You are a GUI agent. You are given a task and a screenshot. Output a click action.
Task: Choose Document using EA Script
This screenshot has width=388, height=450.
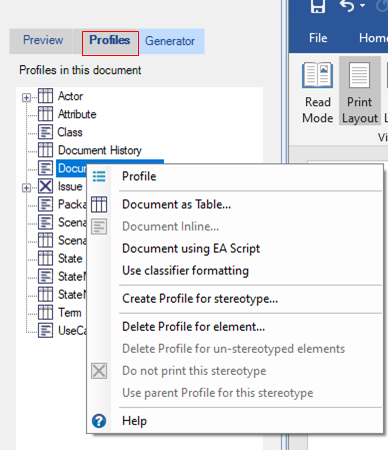click(191, 249)
